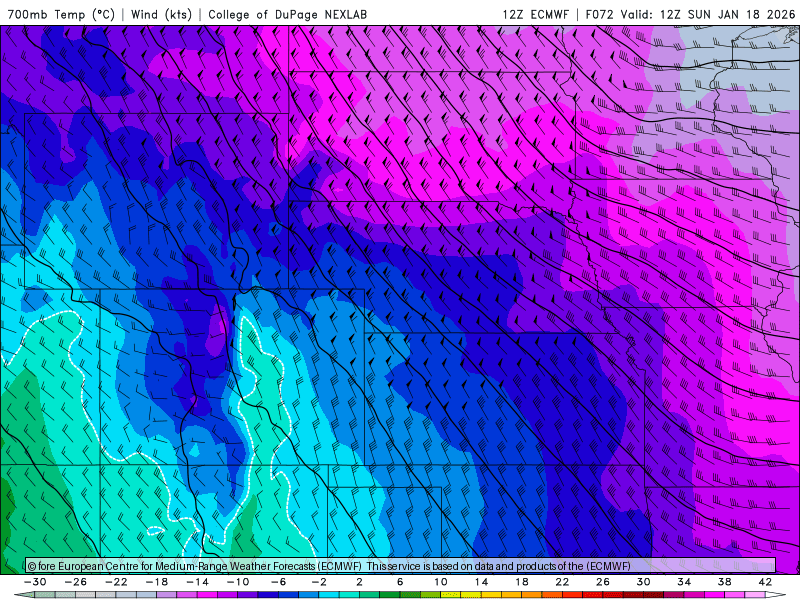Click the −10 colorbar label
The width and height of the screenshot is (800, 600).
[x=238, y=582]
